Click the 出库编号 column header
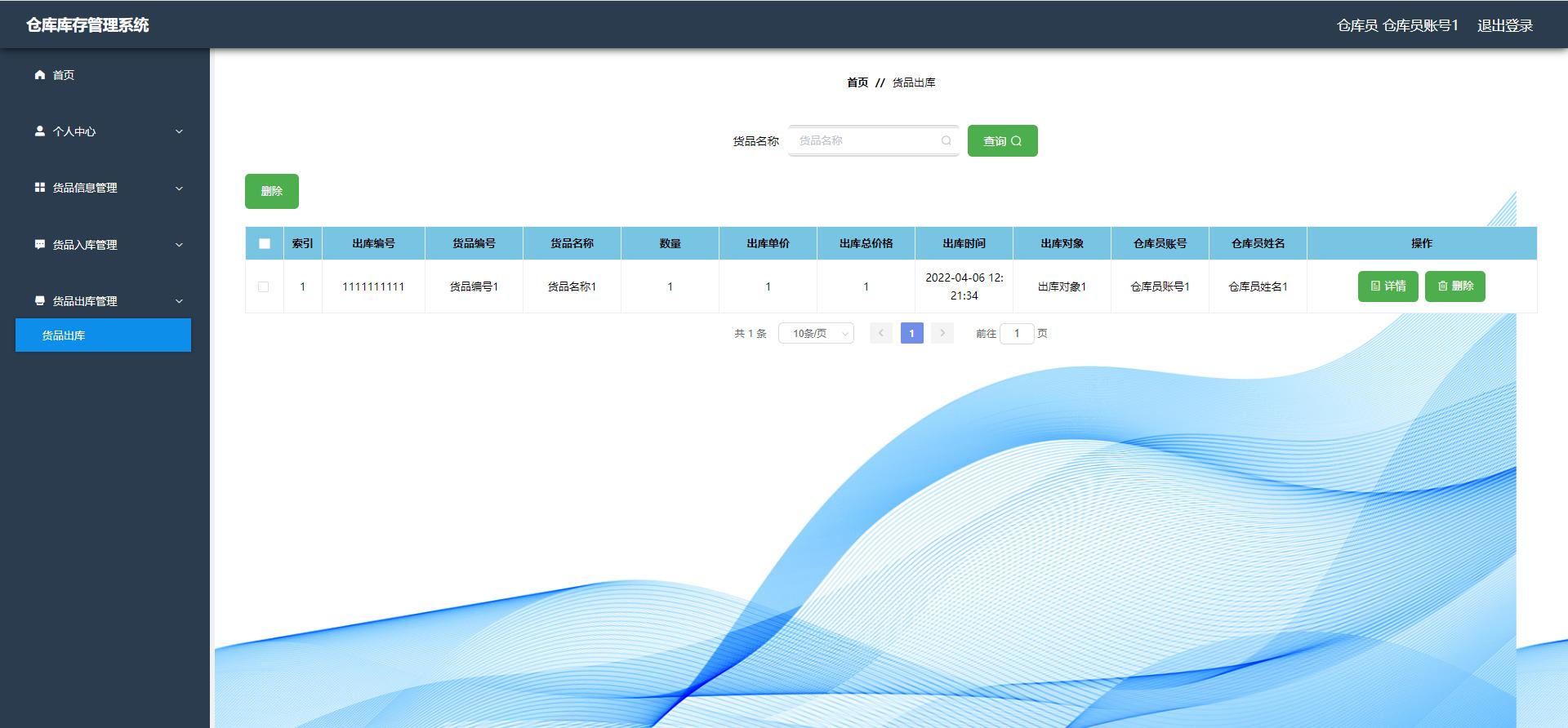 pyautogui.click(x=373, y=243)
